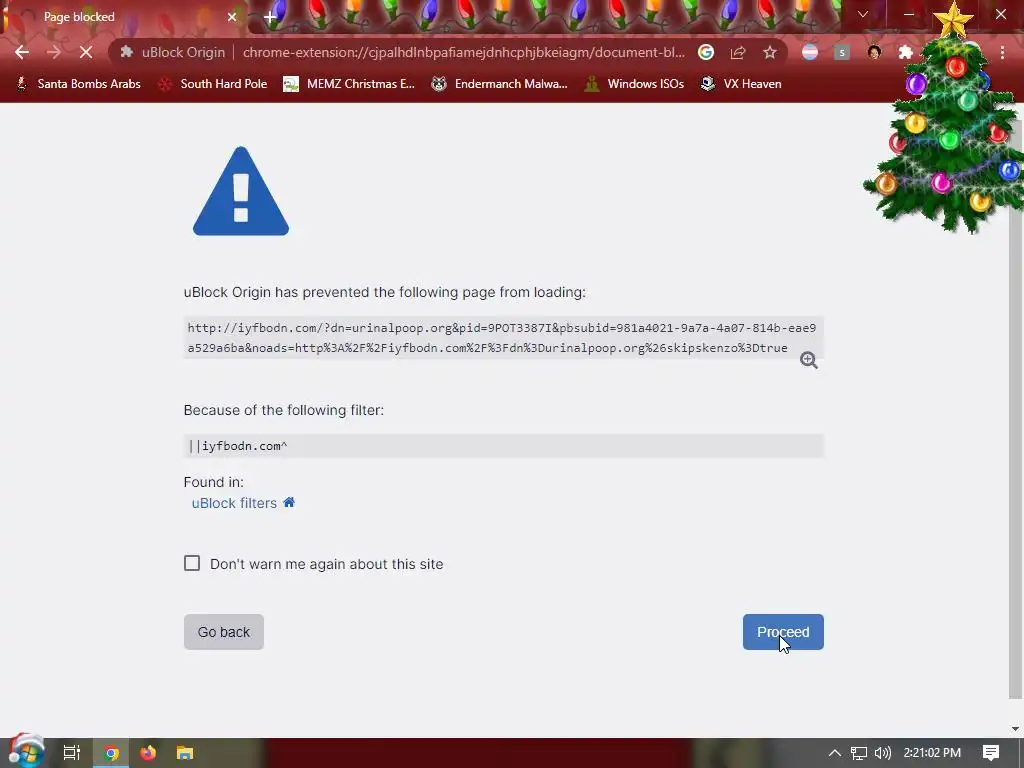This screenshot has width=1024, height=768.
Task: Click the clock showing 2:21:02 PM
Action: point(932,753)
